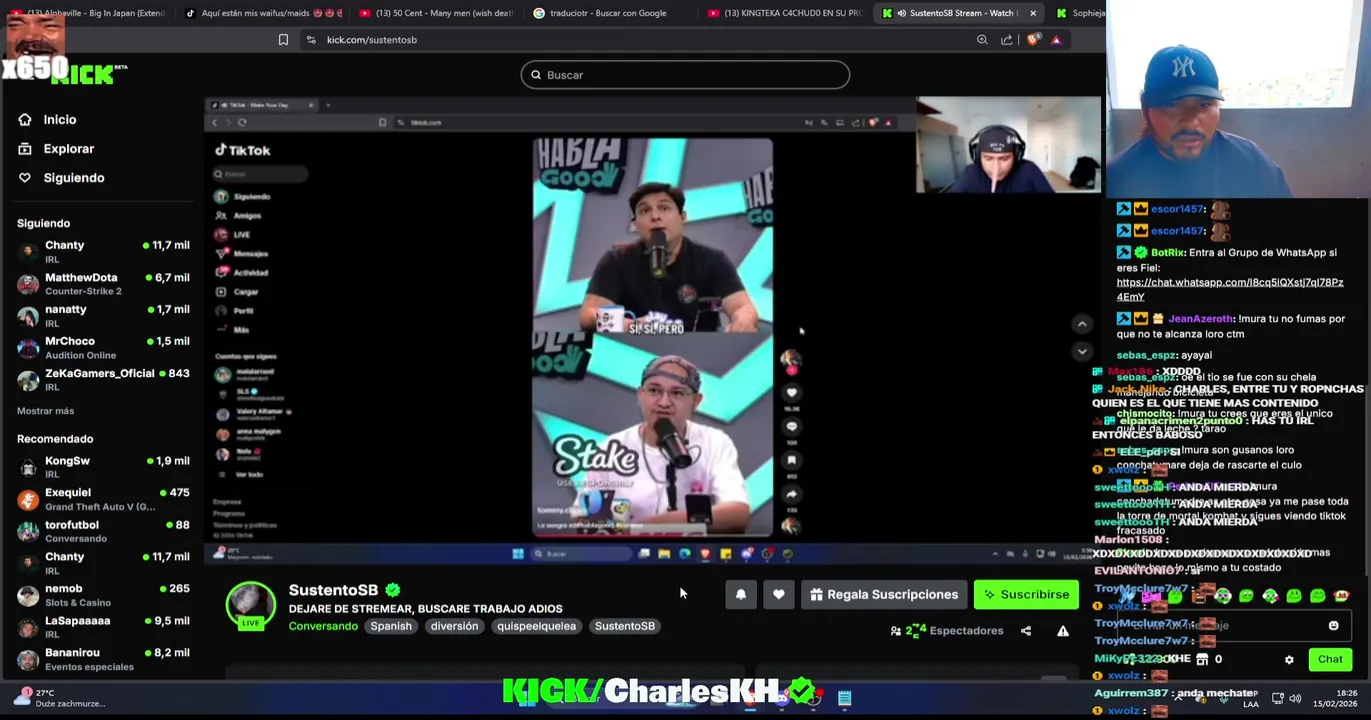Click the chat scroll down arrow
Viewport: 1371px width, 720px height.
[x=1082, y=352]
